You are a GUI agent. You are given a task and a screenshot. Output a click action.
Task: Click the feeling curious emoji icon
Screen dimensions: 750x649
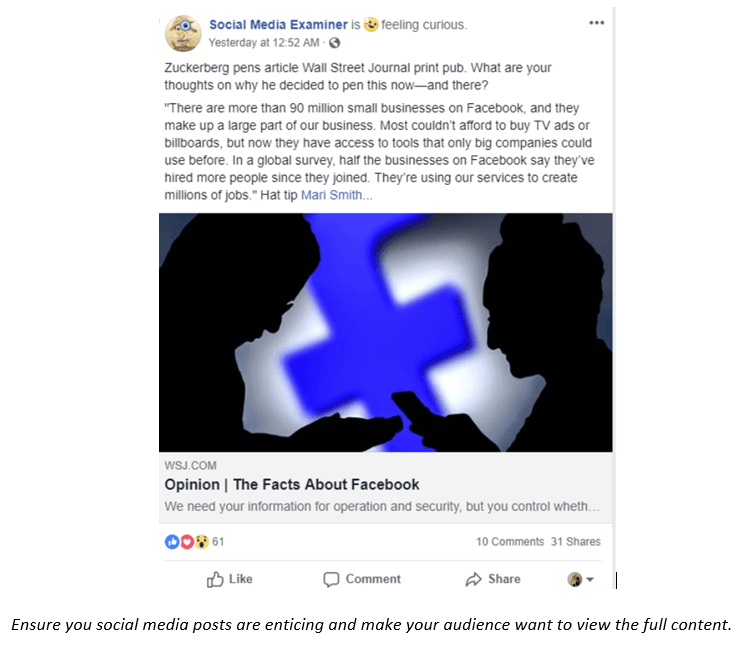[x=371, y=25]
